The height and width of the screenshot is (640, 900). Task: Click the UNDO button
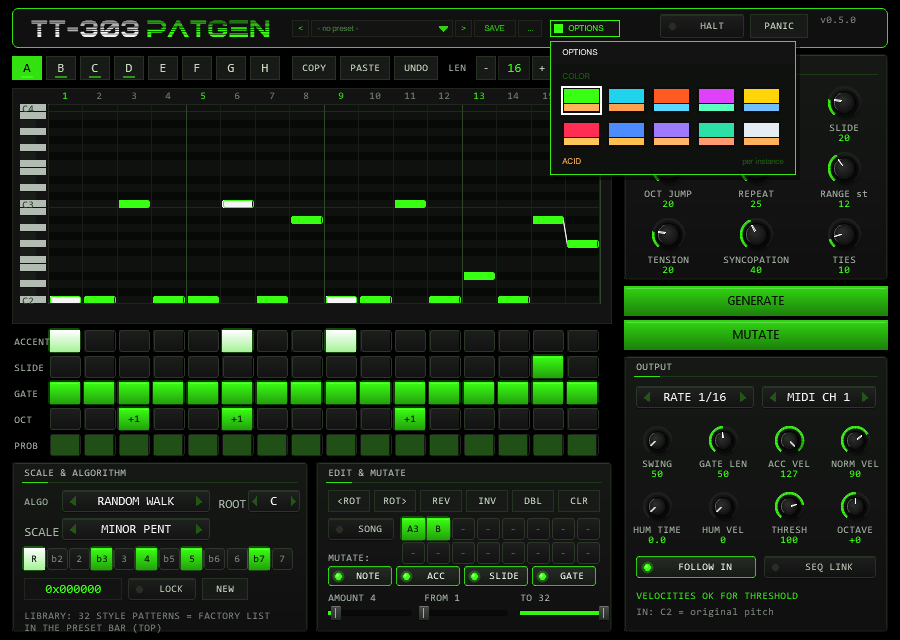(416, 68)
